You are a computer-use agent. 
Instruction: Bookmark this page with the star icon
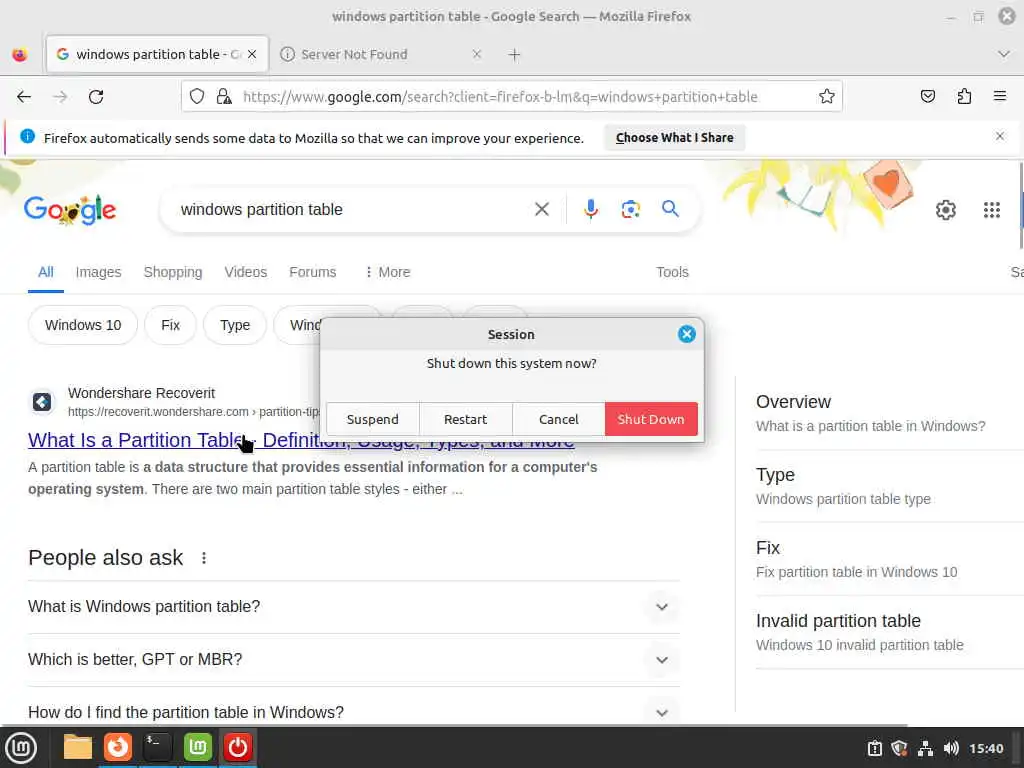coord(827,97)
